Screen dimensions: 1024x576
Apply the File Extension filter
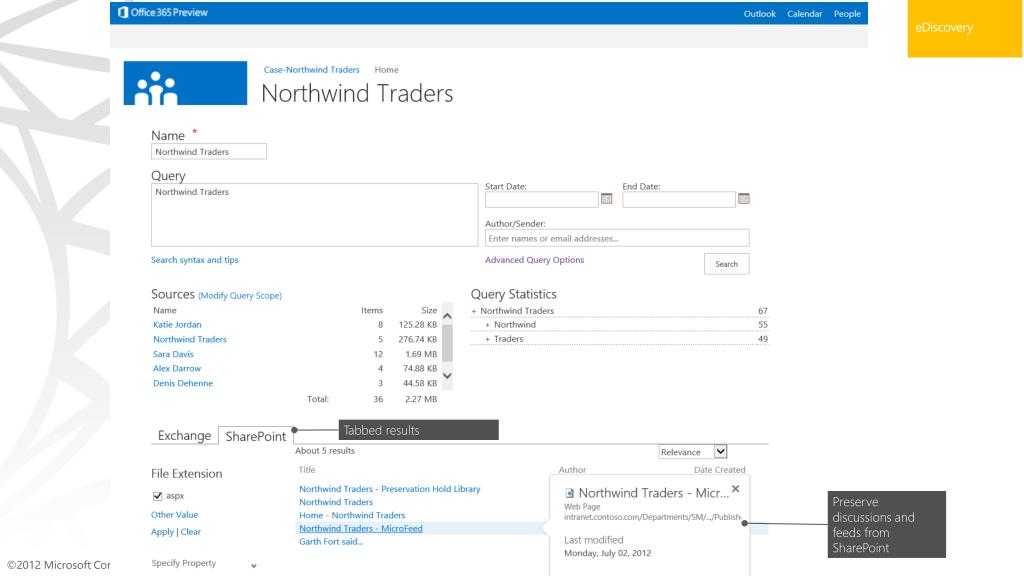pos(163,532)
